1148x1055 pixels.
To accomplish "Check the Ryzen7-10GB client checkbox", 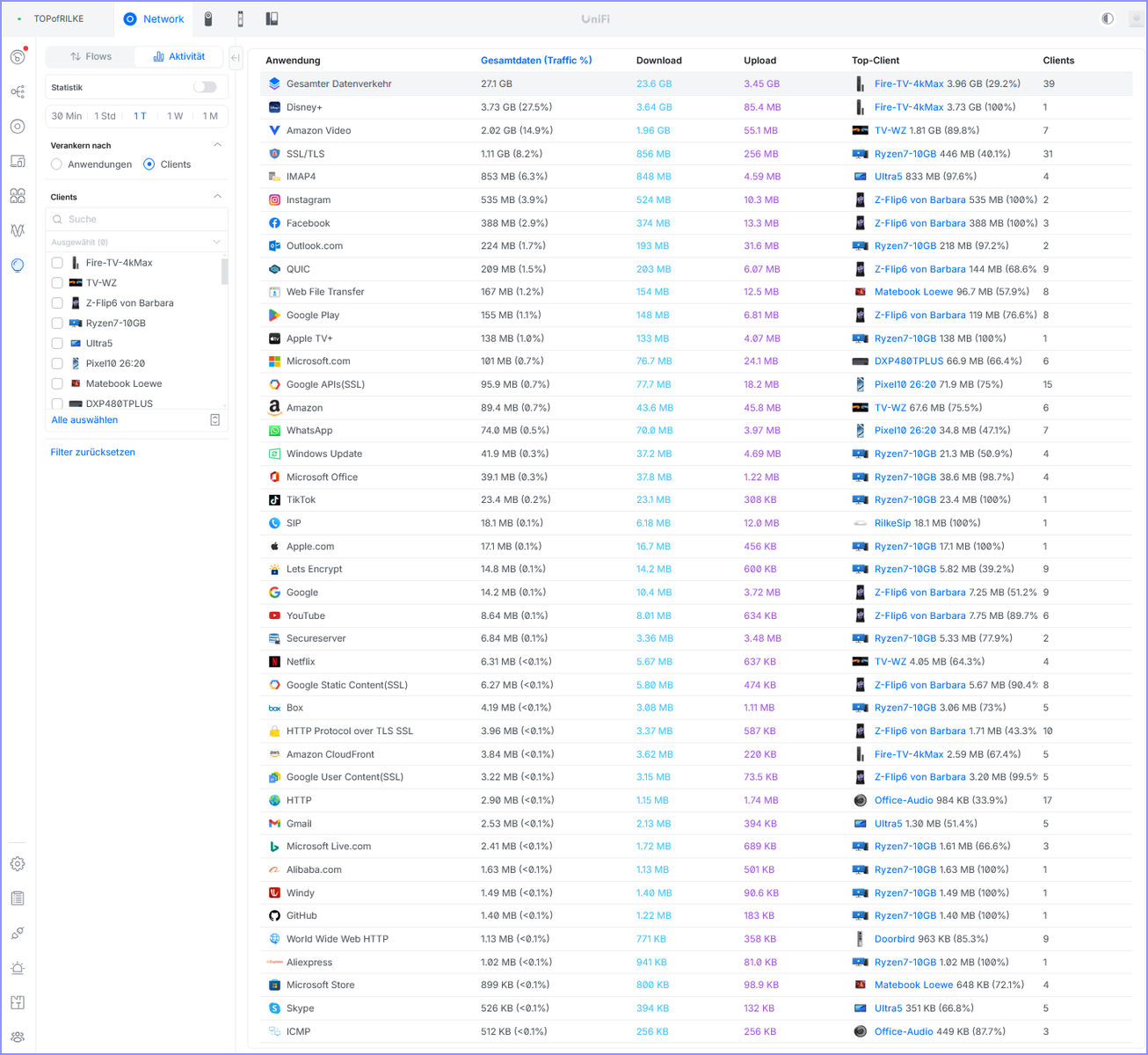I will 57,324.
